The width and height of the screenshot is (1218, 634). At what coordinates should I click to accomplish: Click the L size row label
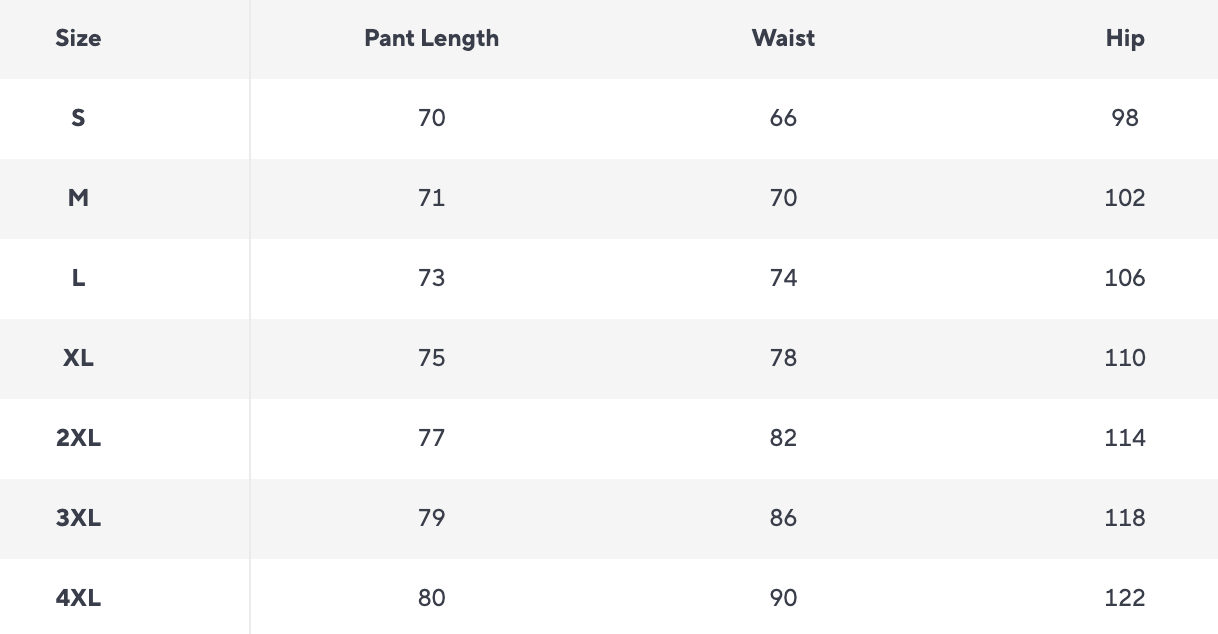pos(78,278)
